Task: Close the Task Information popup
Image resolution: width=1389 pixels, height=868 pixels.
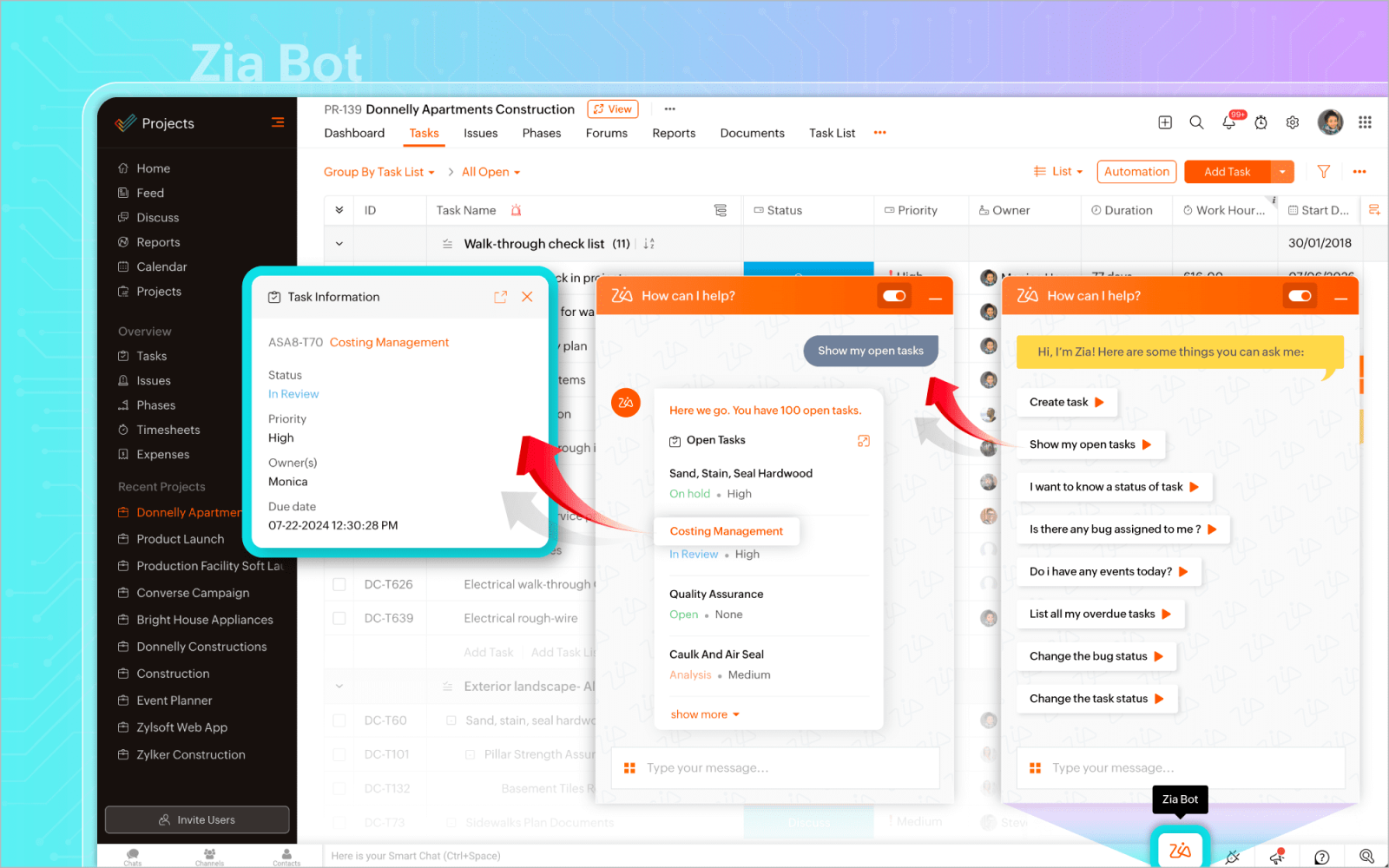Action: 527,297
